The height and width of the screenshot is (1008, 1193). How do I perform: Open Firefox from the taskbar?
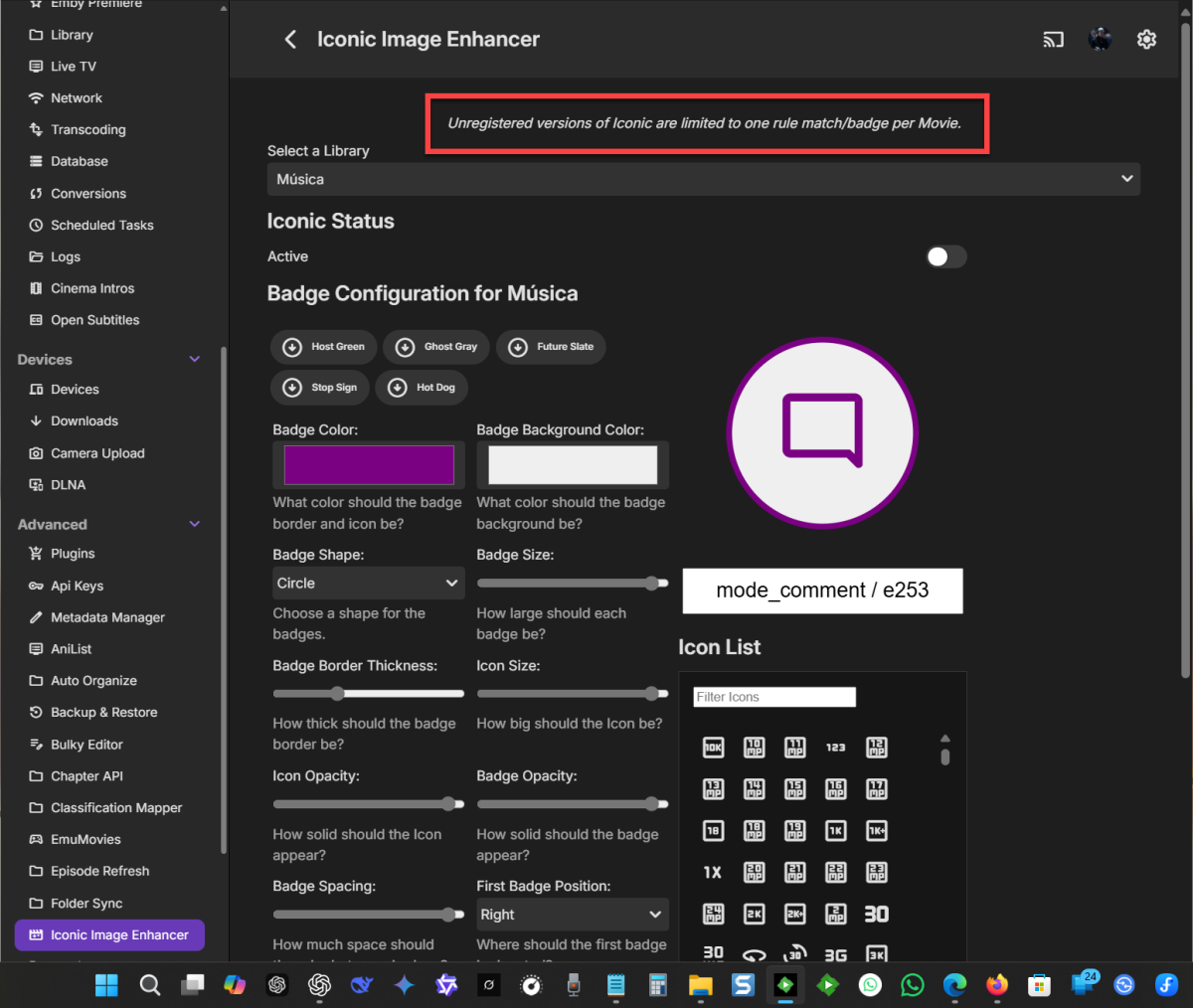point(996,985)
